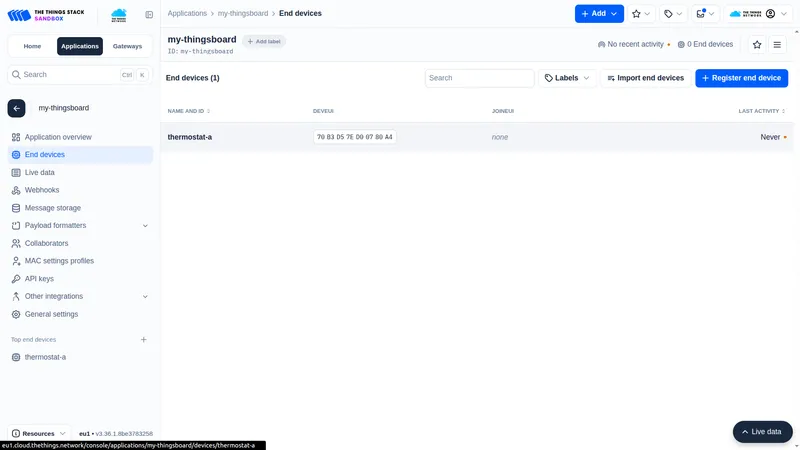This screenshot has width=800, height=450.
Task: Expand the Payload formatters section
Action: pos(80,226)
